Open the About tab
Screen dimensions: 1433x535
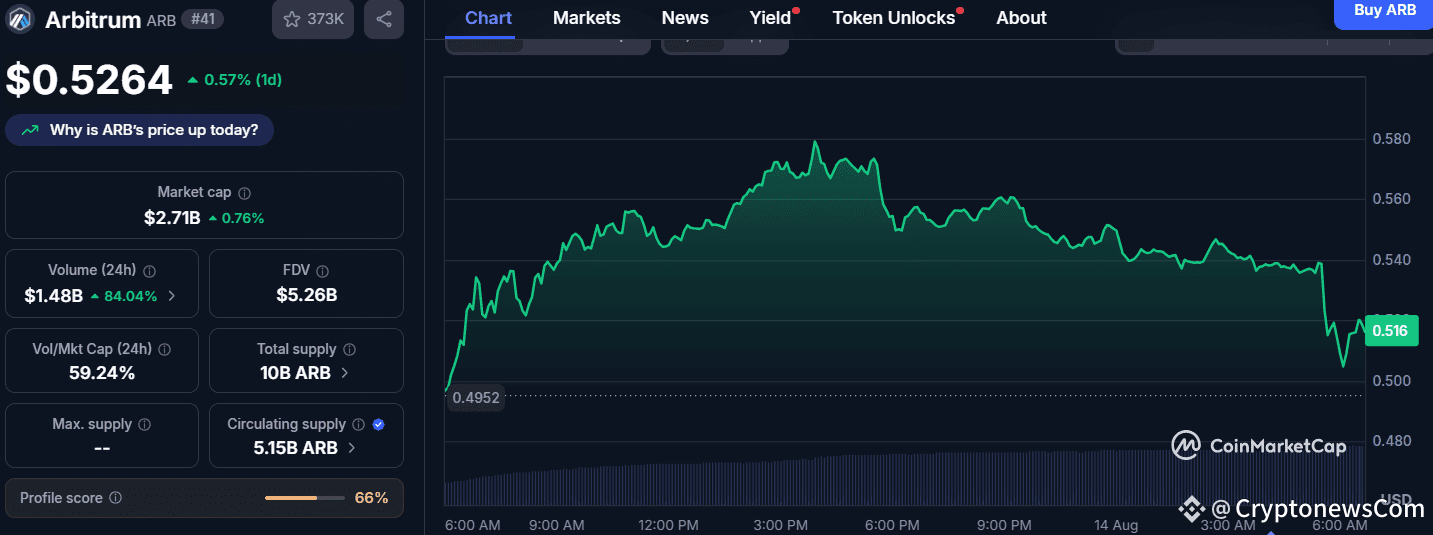(1022, 18)
